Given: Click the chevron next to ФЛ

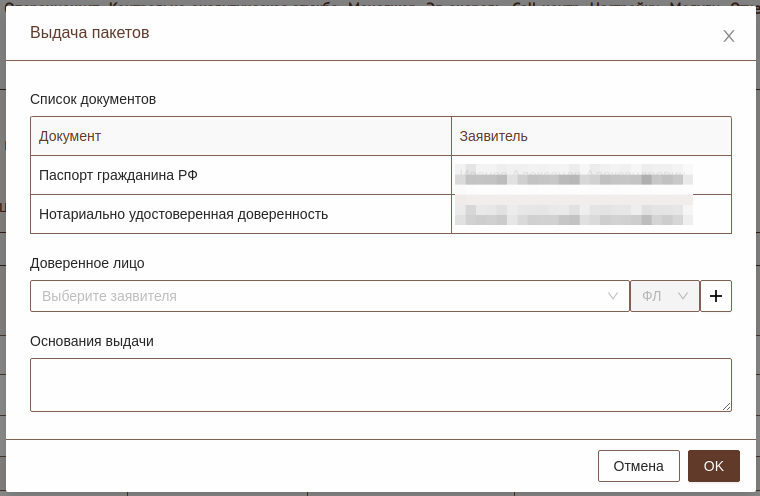Looking at the screenshot, I should 684,296.
